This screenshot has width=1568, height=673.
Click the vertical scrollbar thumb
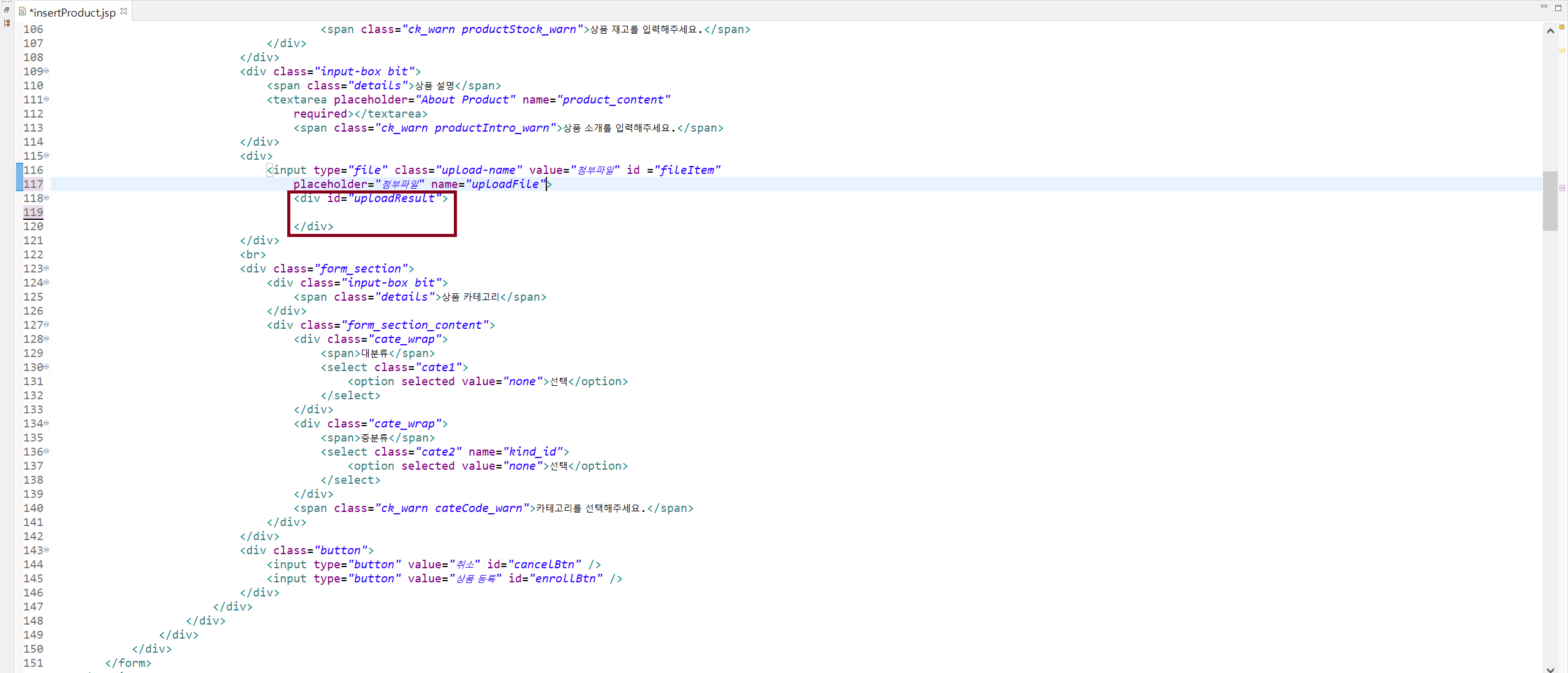pos(1550,201)
